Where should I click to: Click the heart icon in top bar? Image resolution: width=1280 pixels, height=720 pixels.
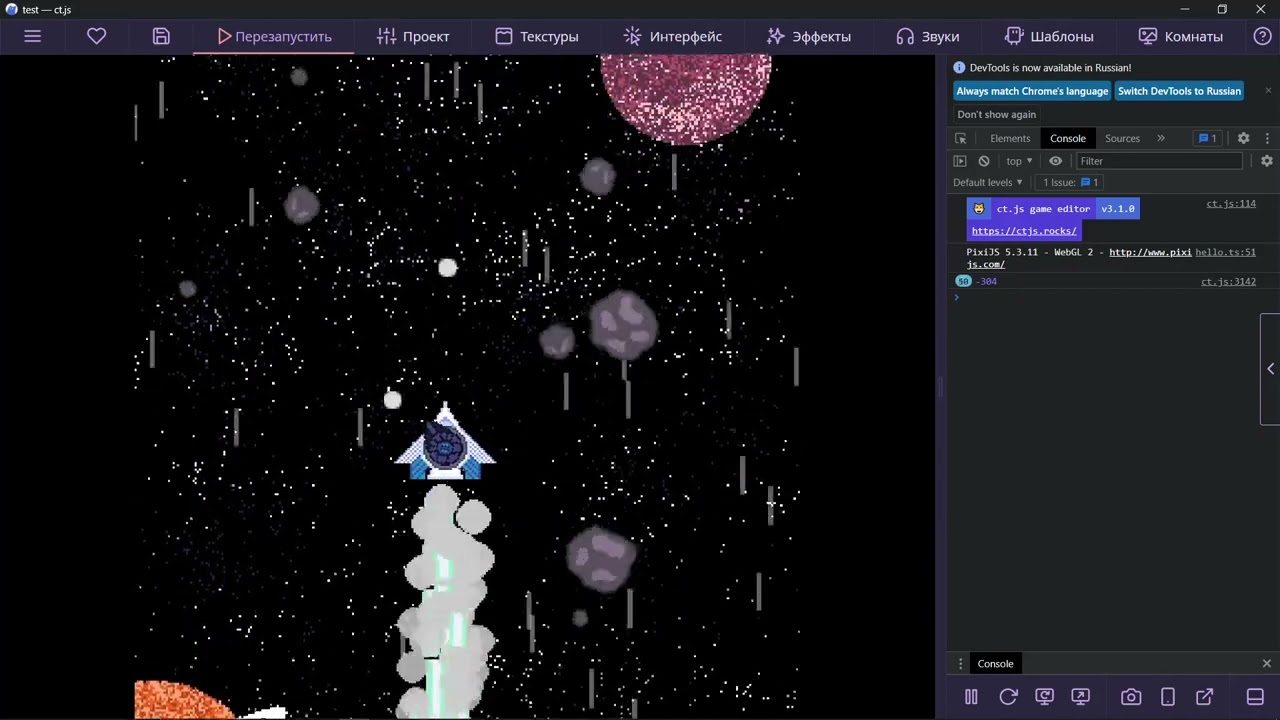point(97,36)
